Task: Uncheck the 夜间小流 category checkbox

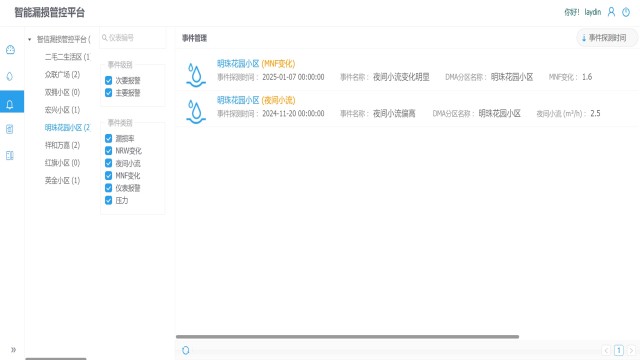Action: coord(109,163)
